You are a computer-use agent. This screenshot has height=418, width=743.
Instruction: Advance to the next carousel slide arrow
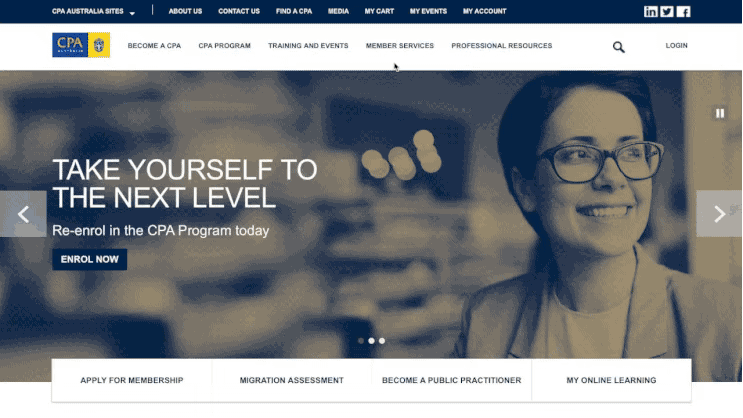719,214
